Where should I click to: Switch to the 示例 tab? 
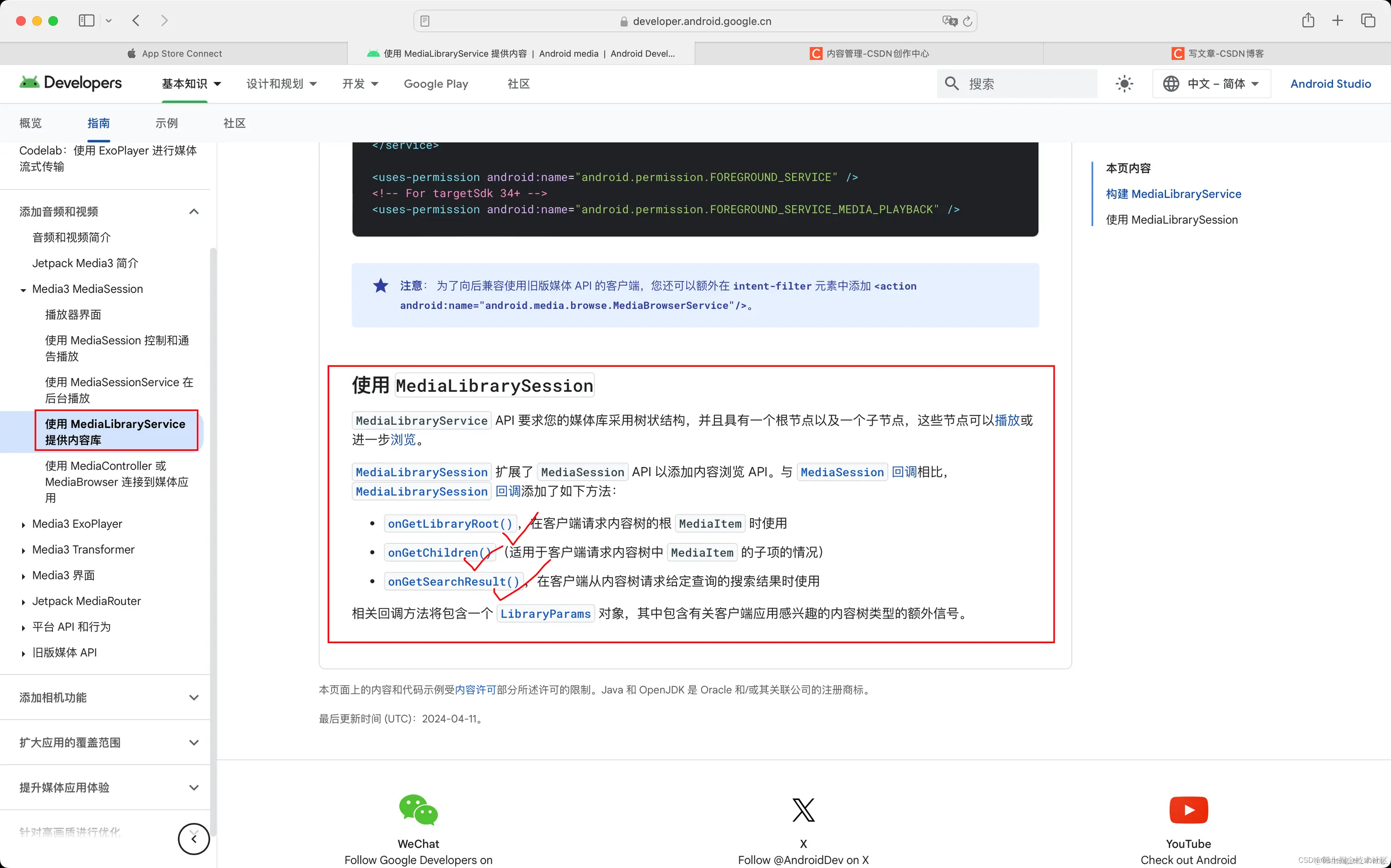point(167,123)
